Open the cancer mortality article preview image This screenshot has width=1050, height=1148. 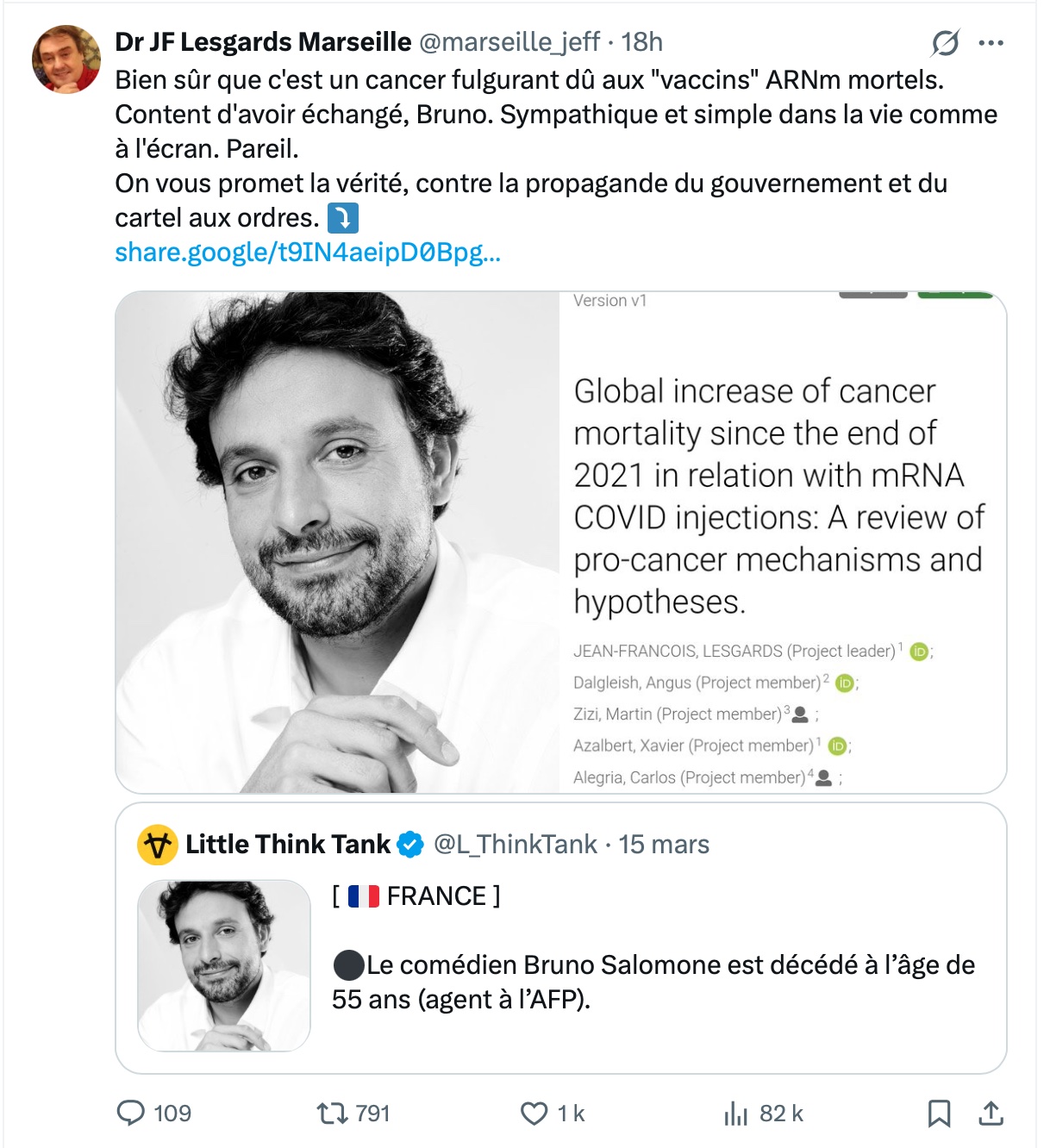coord(560,541)
